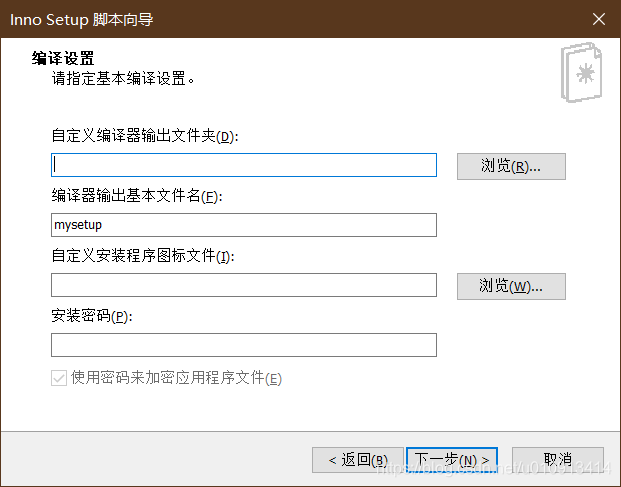The image size is (621, 487).
Task: Toggle the 使用密码来加密应用程序文件 checkbox
Action: pyautogui.click(x=59, y=378)
